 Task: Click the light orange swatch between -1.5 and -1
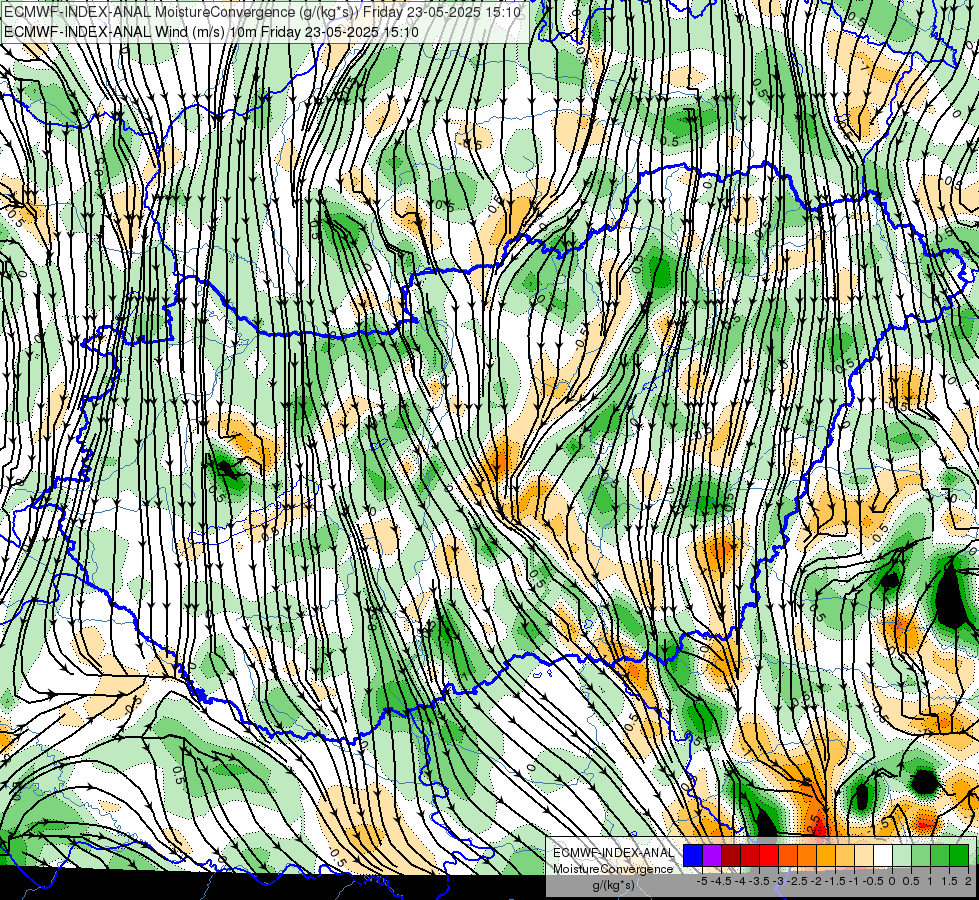[845, 855]
